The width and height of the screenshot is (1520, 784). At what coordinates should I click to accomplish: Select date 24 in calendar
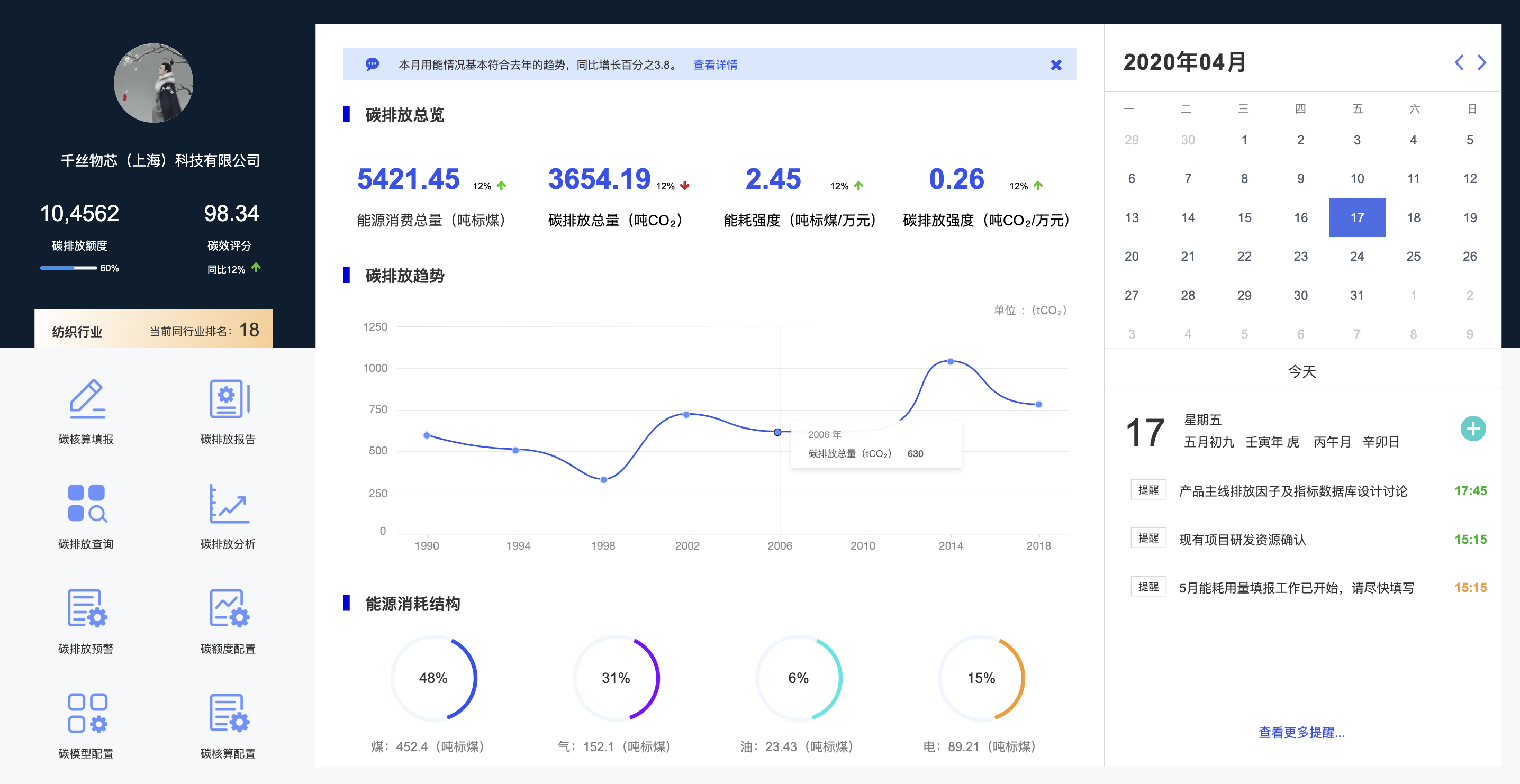(x=1356, y=256)
